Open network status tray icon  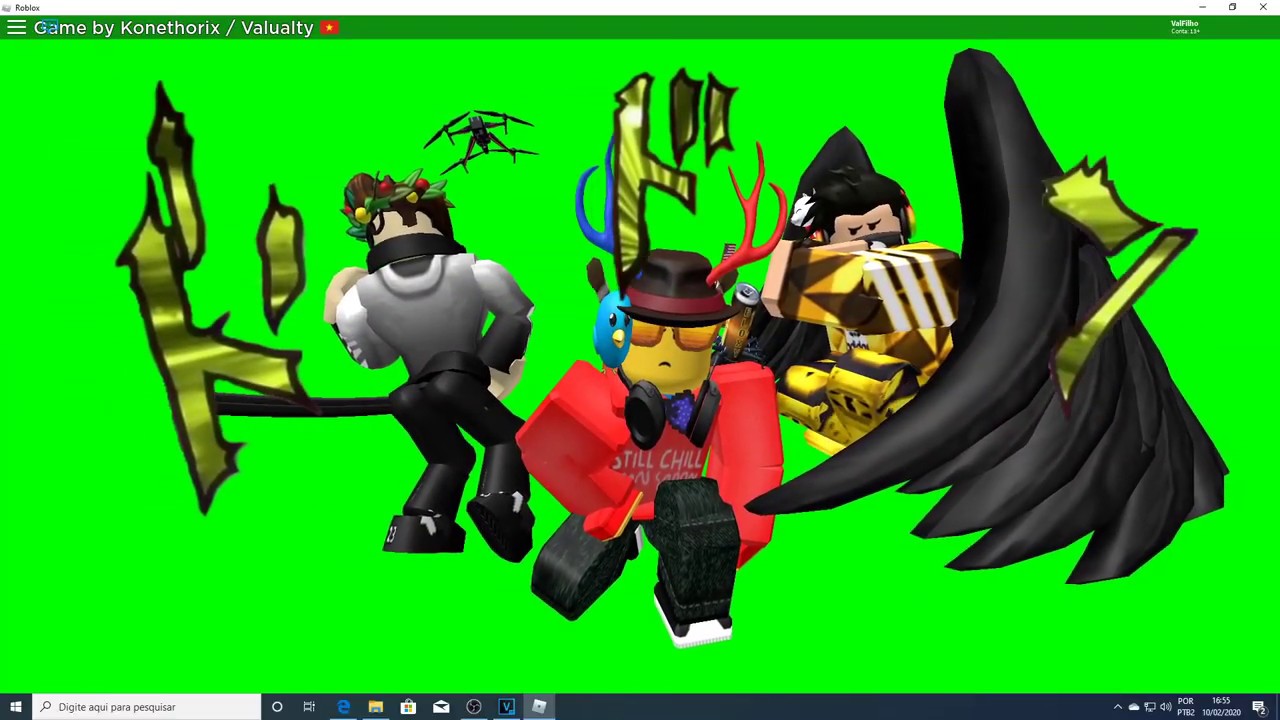[x=1150, y=707]
